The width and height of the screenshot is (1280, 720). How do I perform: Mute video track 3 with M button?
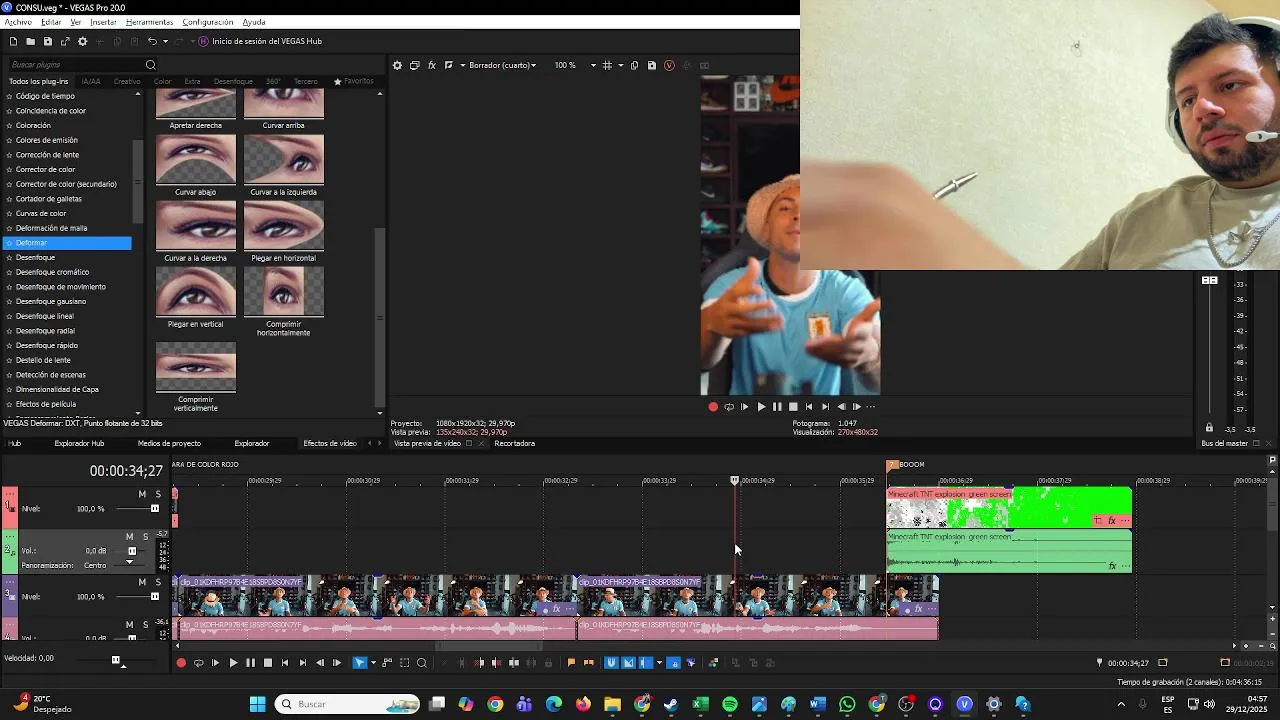(x=142, y=581)
